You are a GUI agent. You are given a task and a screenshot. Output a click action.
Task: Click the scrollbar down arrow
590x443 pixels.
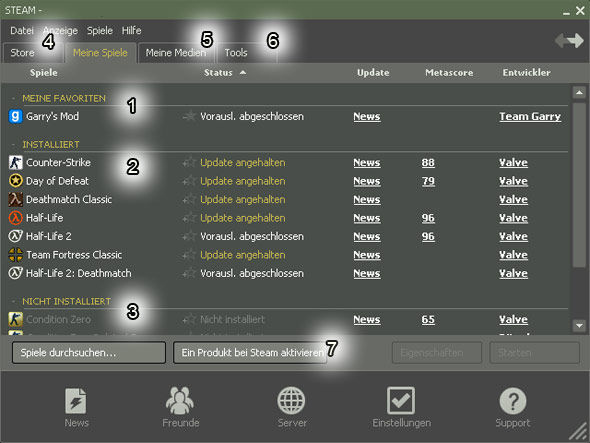579,325
